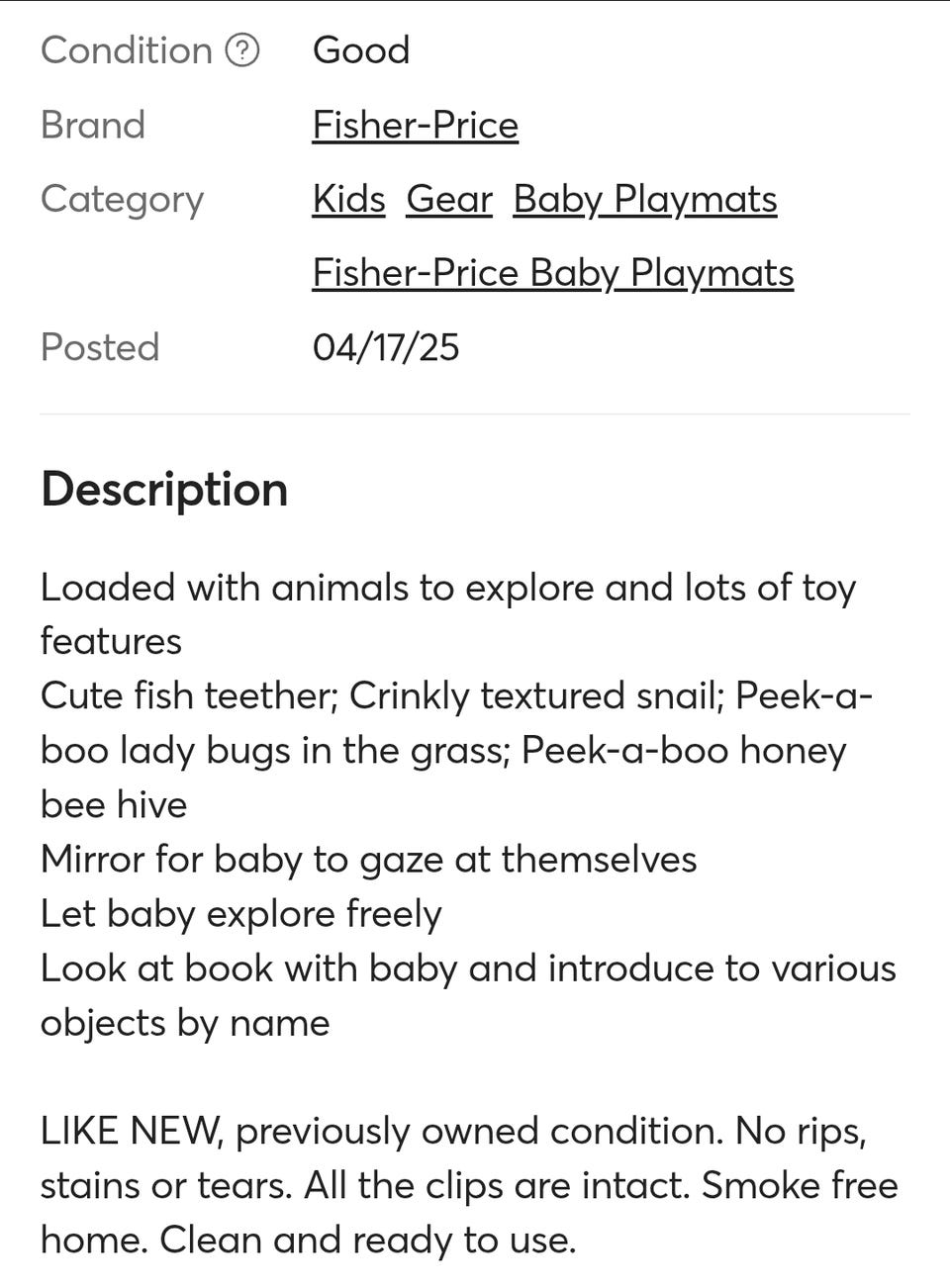Screen dimensions: 950x1288
Task: Select the Baby Playmats category link
Action: [644, 200]
